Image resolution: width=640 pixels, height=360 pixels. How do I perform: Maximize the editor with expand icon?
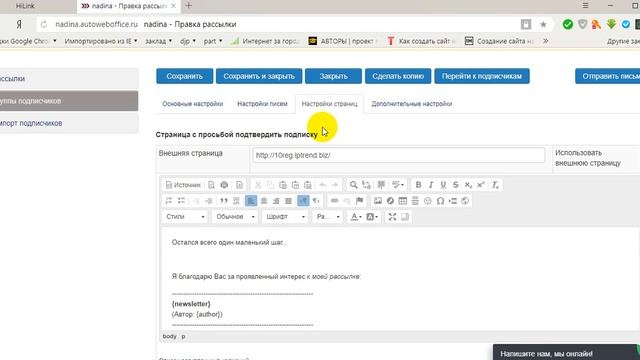392,217
